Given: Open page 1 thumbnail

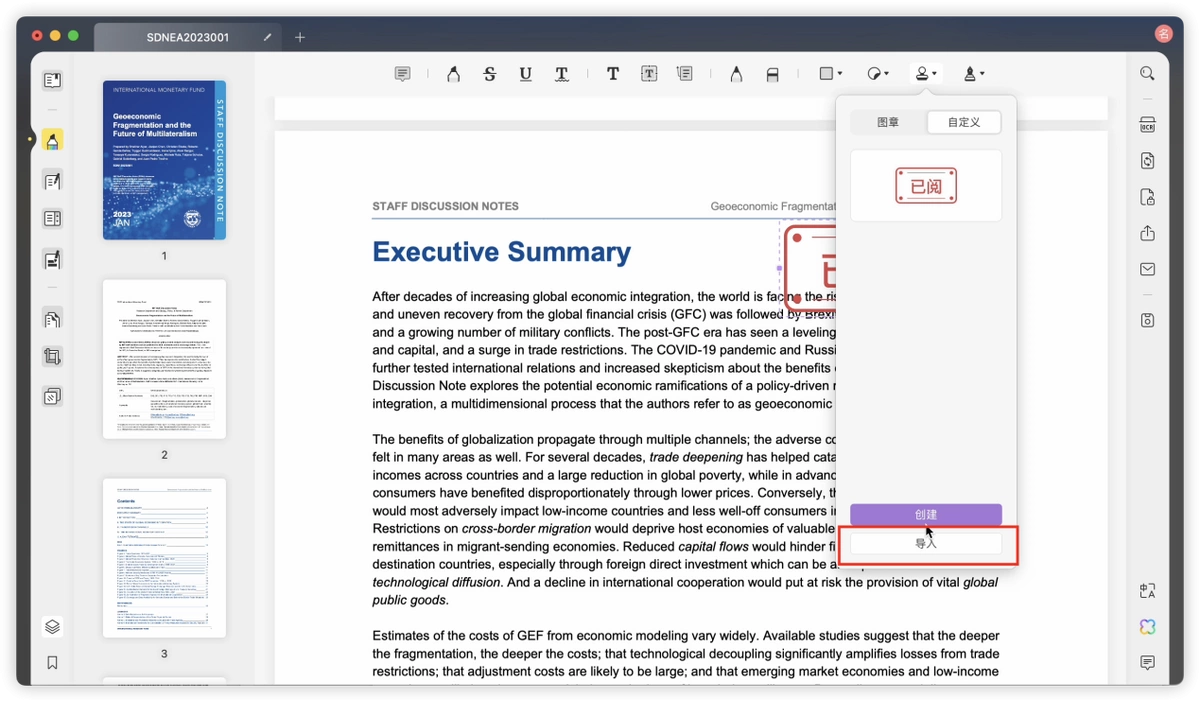Looking at the screenshot, I should [x=164, y=160].
